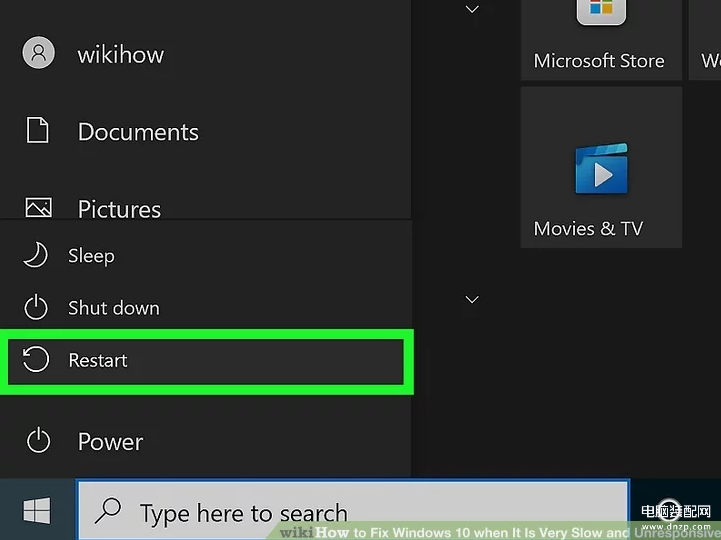Click the search magnifier icon
721x540 pixels.
tap(108, 511)
